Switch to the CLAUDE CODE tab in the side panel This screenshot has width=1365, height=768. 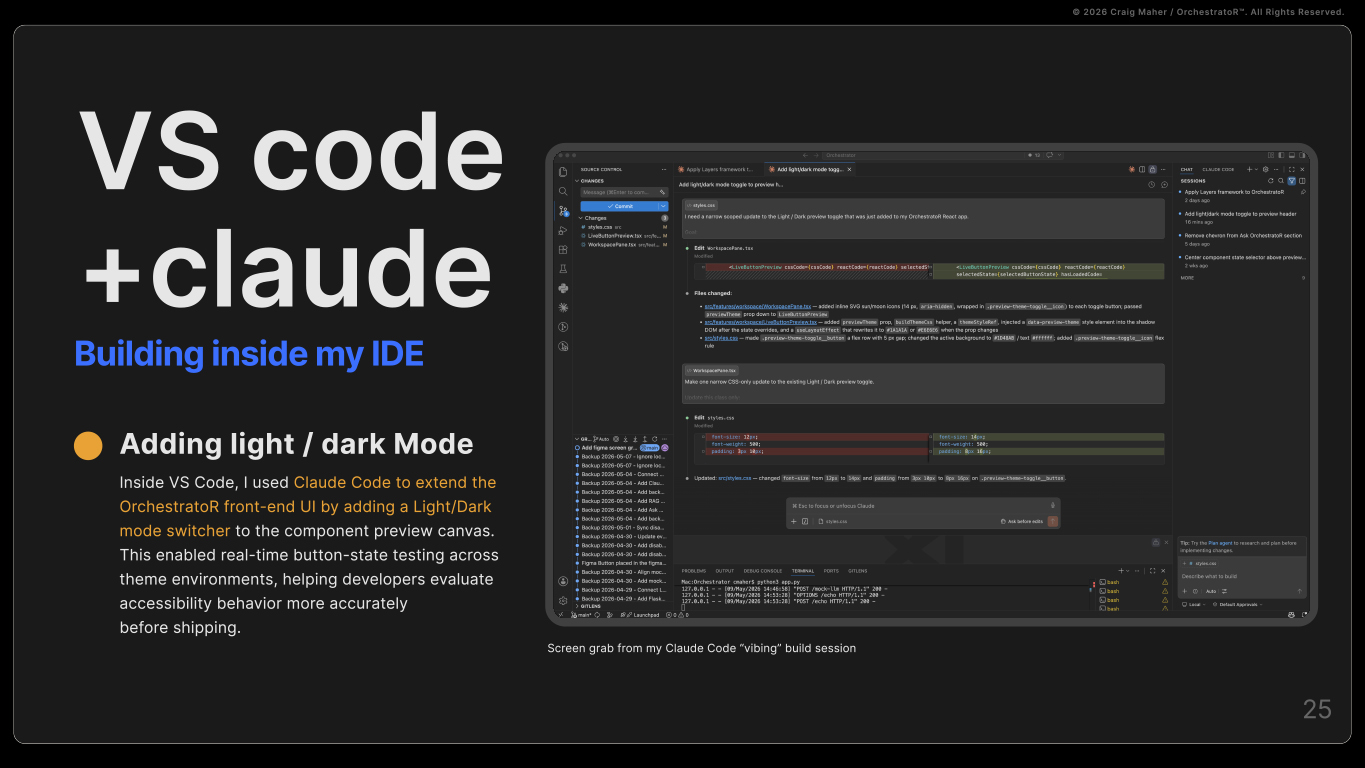pyautogui.click(x=1218, y=169)
